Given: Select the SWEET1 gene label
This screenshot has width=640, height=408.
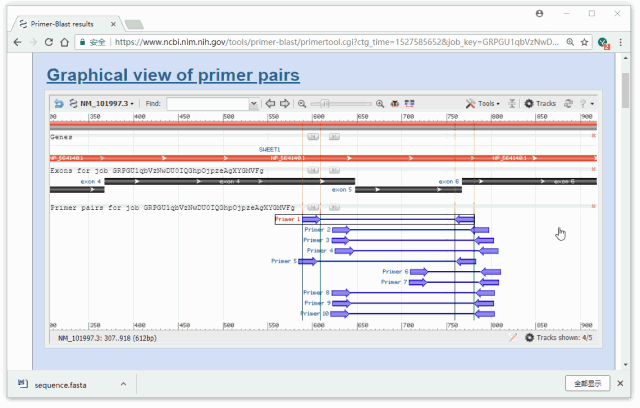Looking at the screenshot, I should [269, 150].
